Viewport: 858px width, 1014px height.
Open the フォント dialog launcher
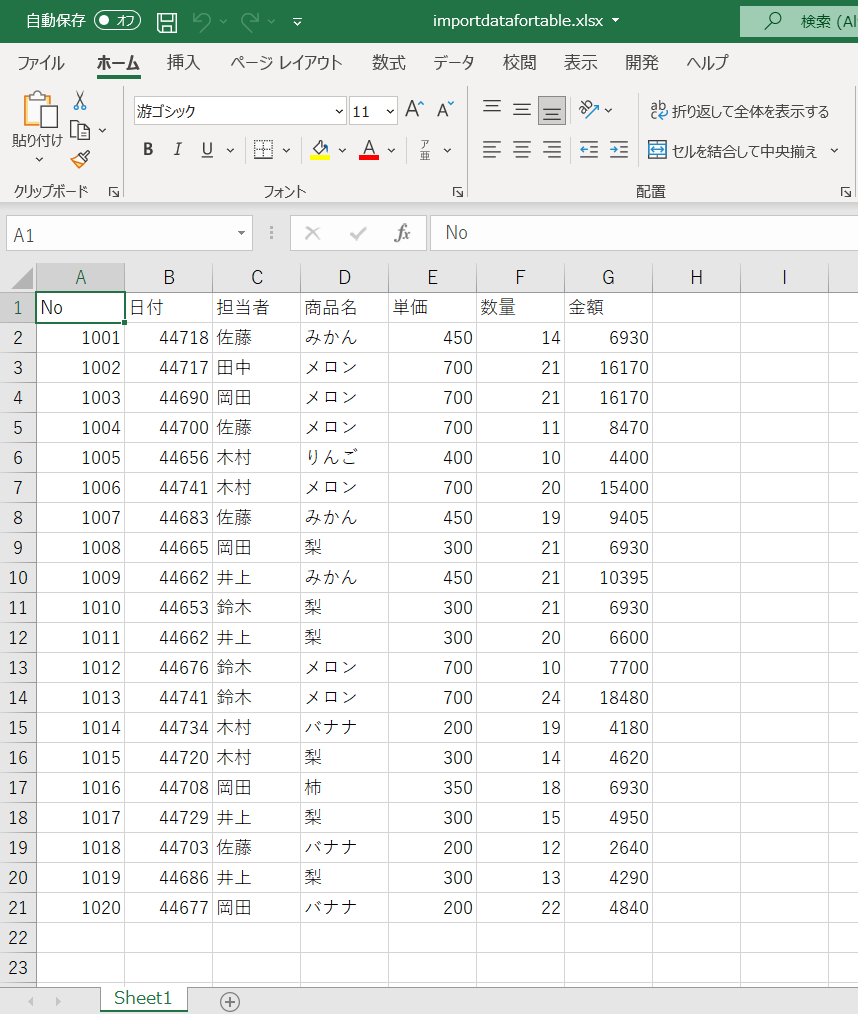click(458, 192)
